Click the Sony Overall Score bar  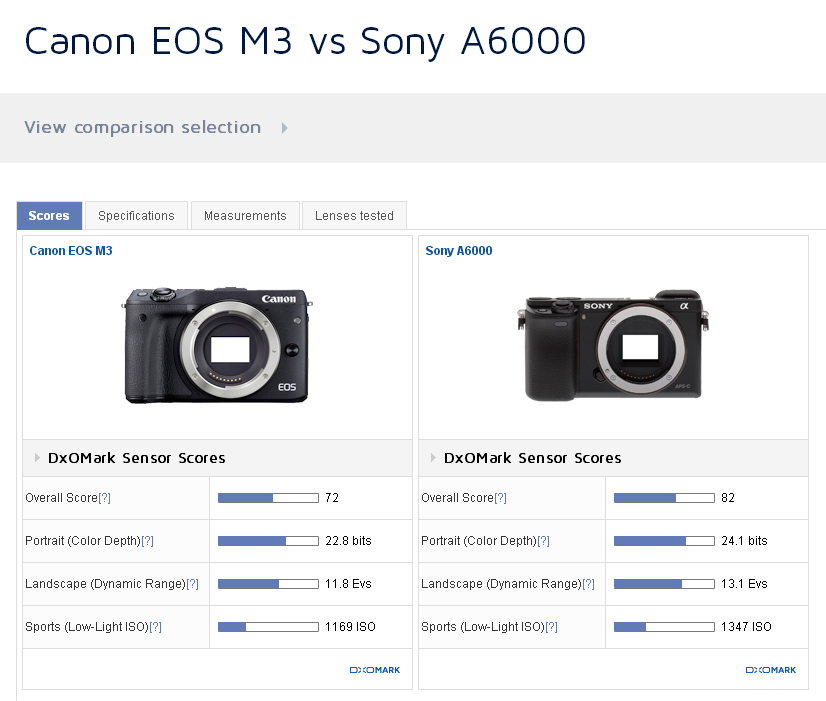664,498
